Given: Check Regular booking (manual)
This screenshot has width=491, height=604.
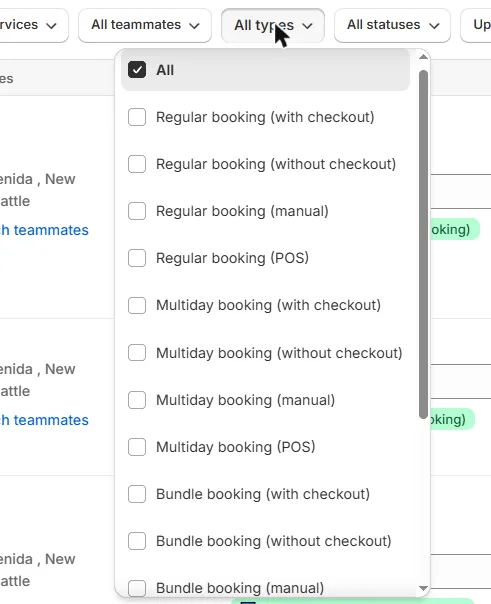Looking at the screenshot, I should tap(137, 211).
